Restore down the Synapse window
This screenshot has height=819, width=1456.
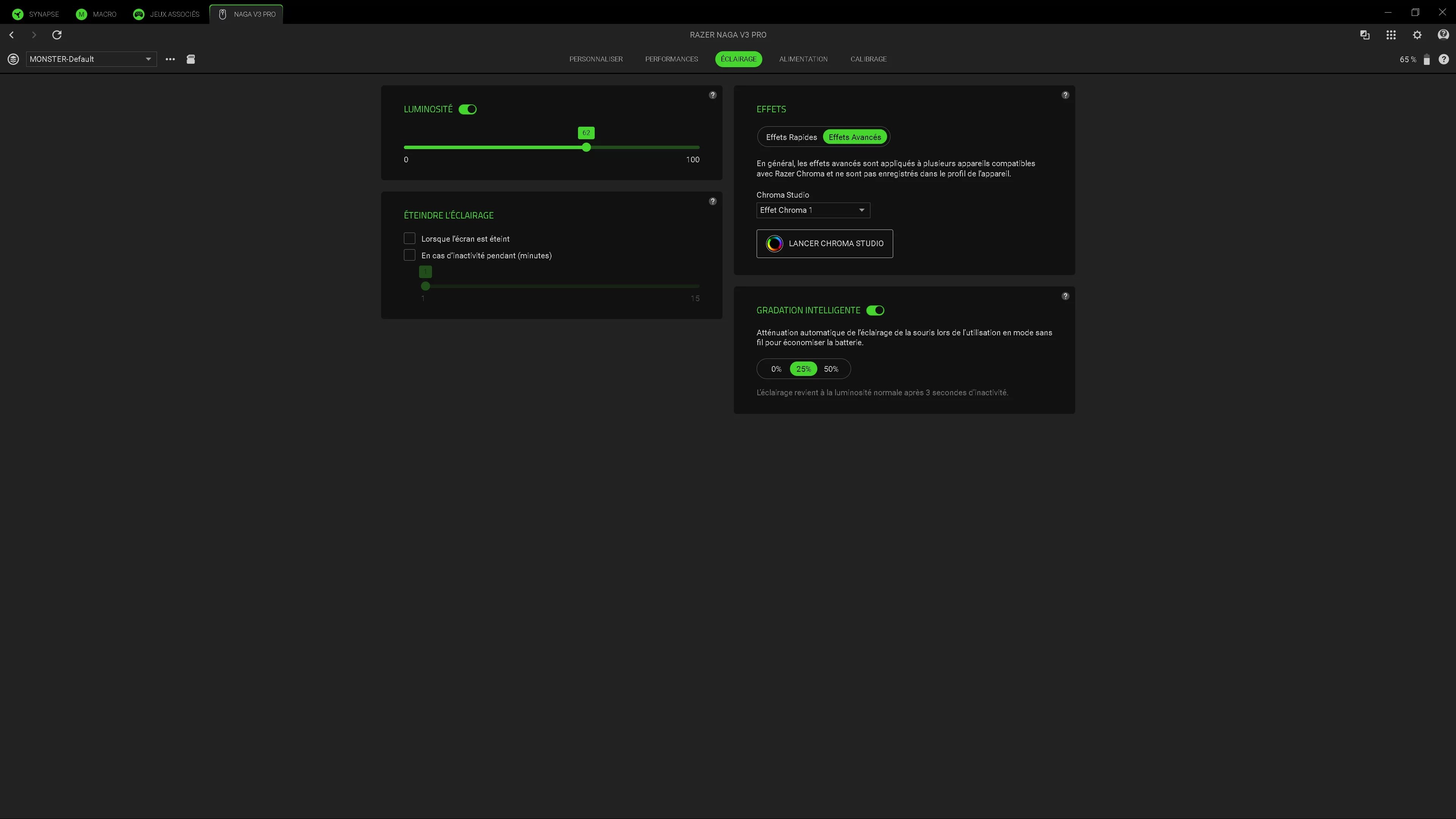(1415, 13)
